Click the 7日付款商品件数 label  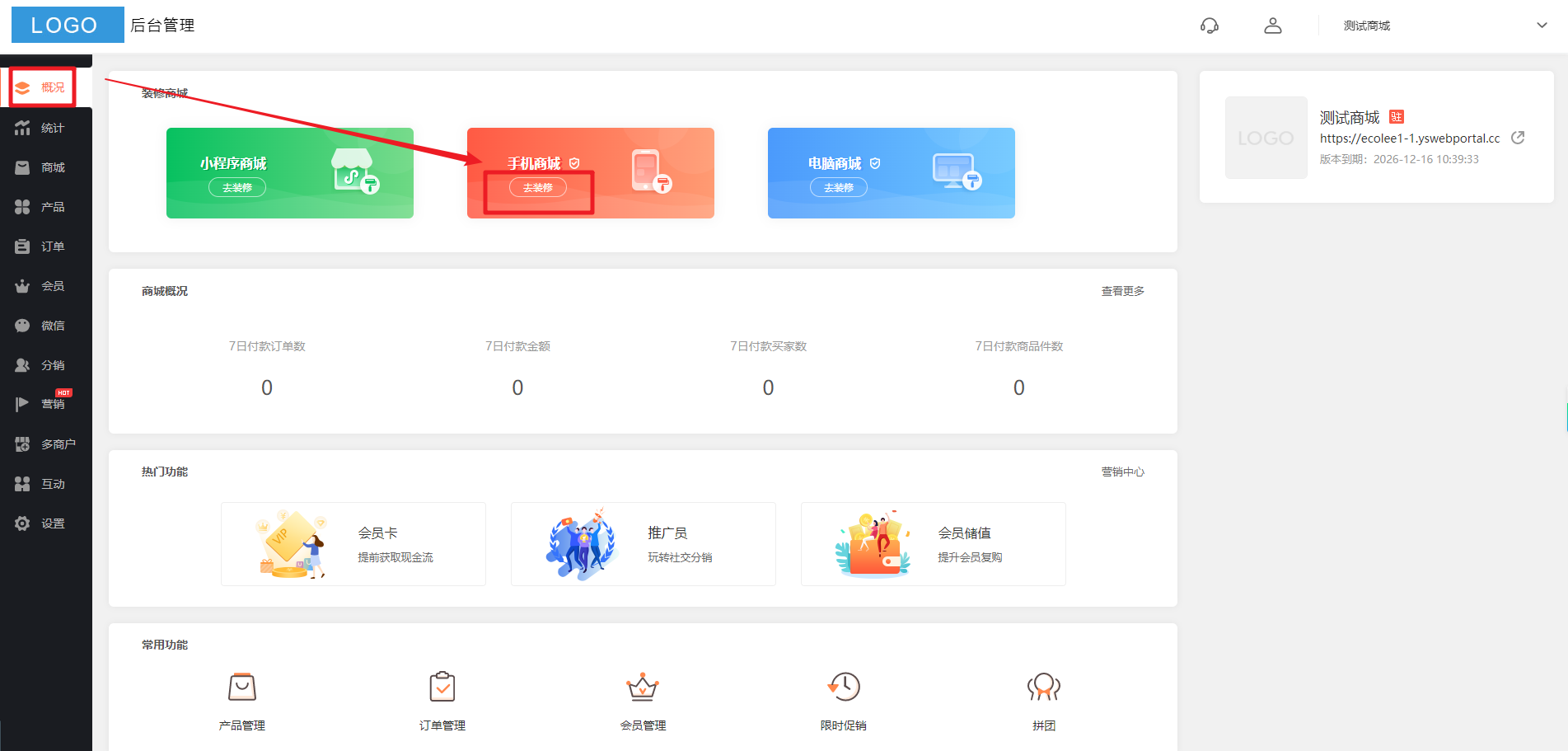[x=1019, y=346]
